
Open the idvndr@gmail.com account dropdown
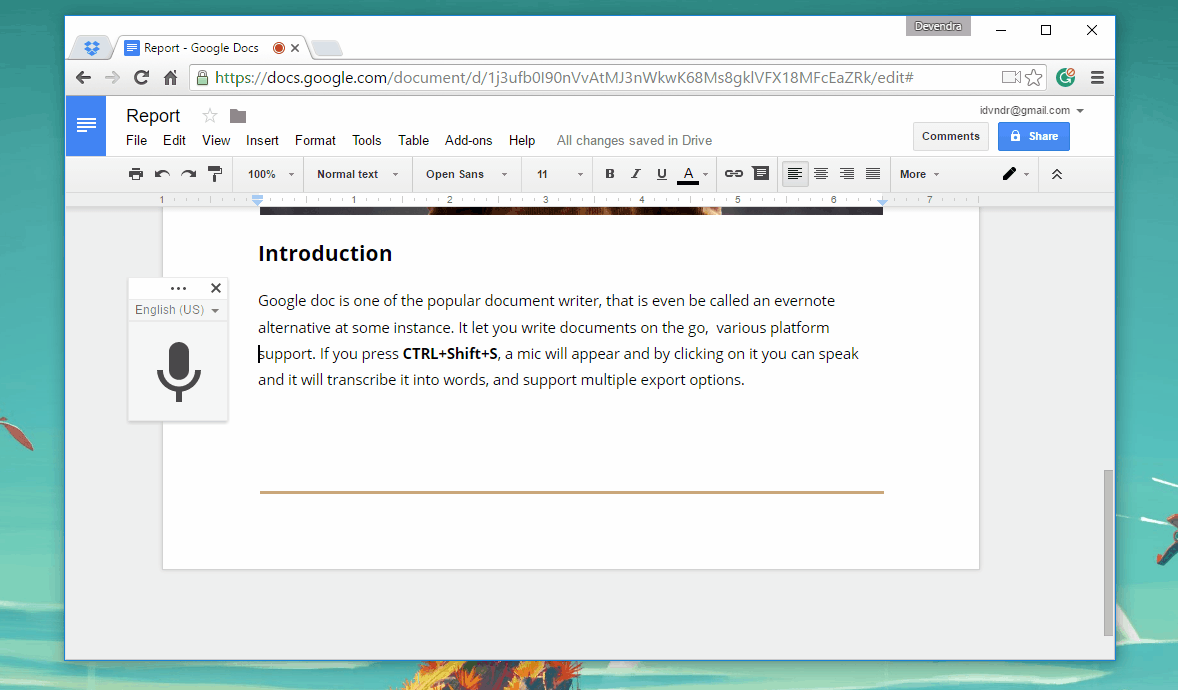pyautogui.click(x=1032, y=110)
